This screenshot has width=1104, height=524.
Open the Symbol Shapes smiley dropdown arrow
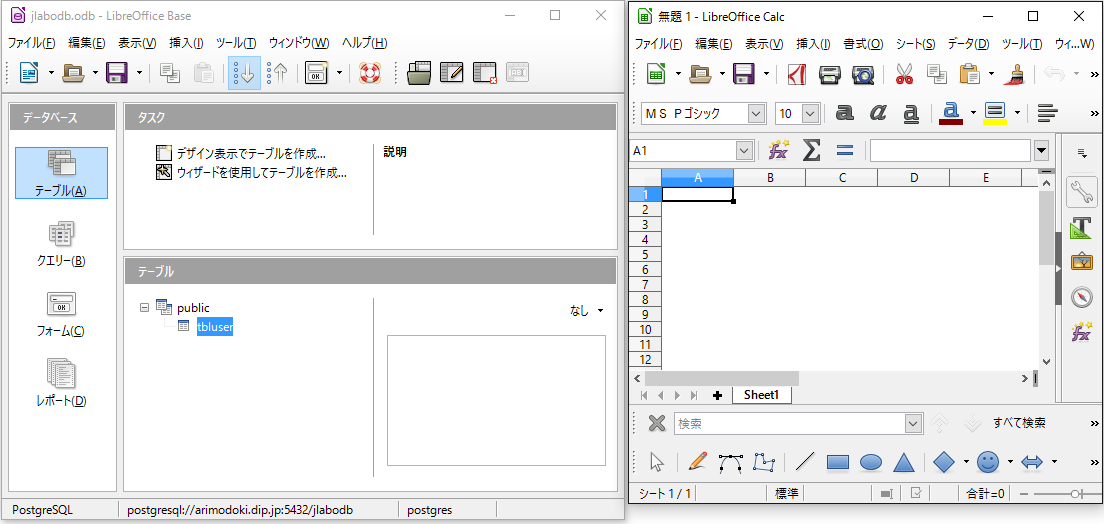click(1010, 462)
